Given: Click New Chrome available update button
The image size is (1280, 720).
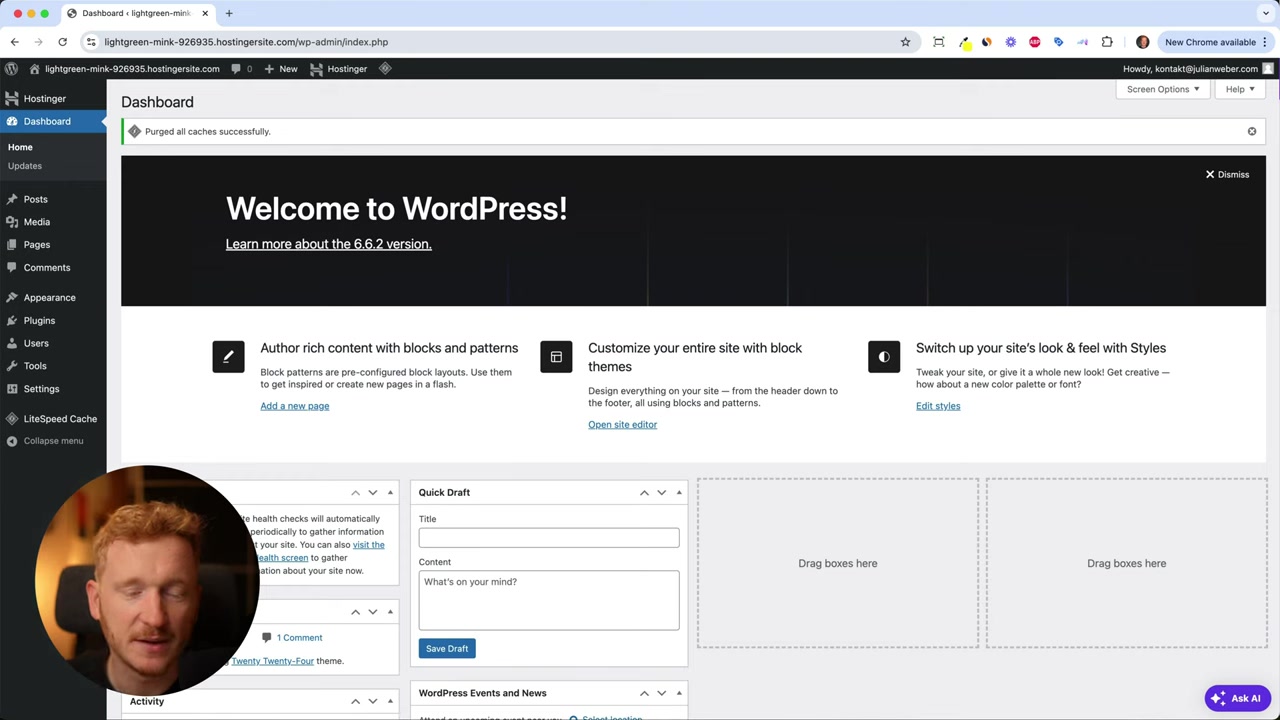Looking at the screenshot, I should pos(1210,42).
